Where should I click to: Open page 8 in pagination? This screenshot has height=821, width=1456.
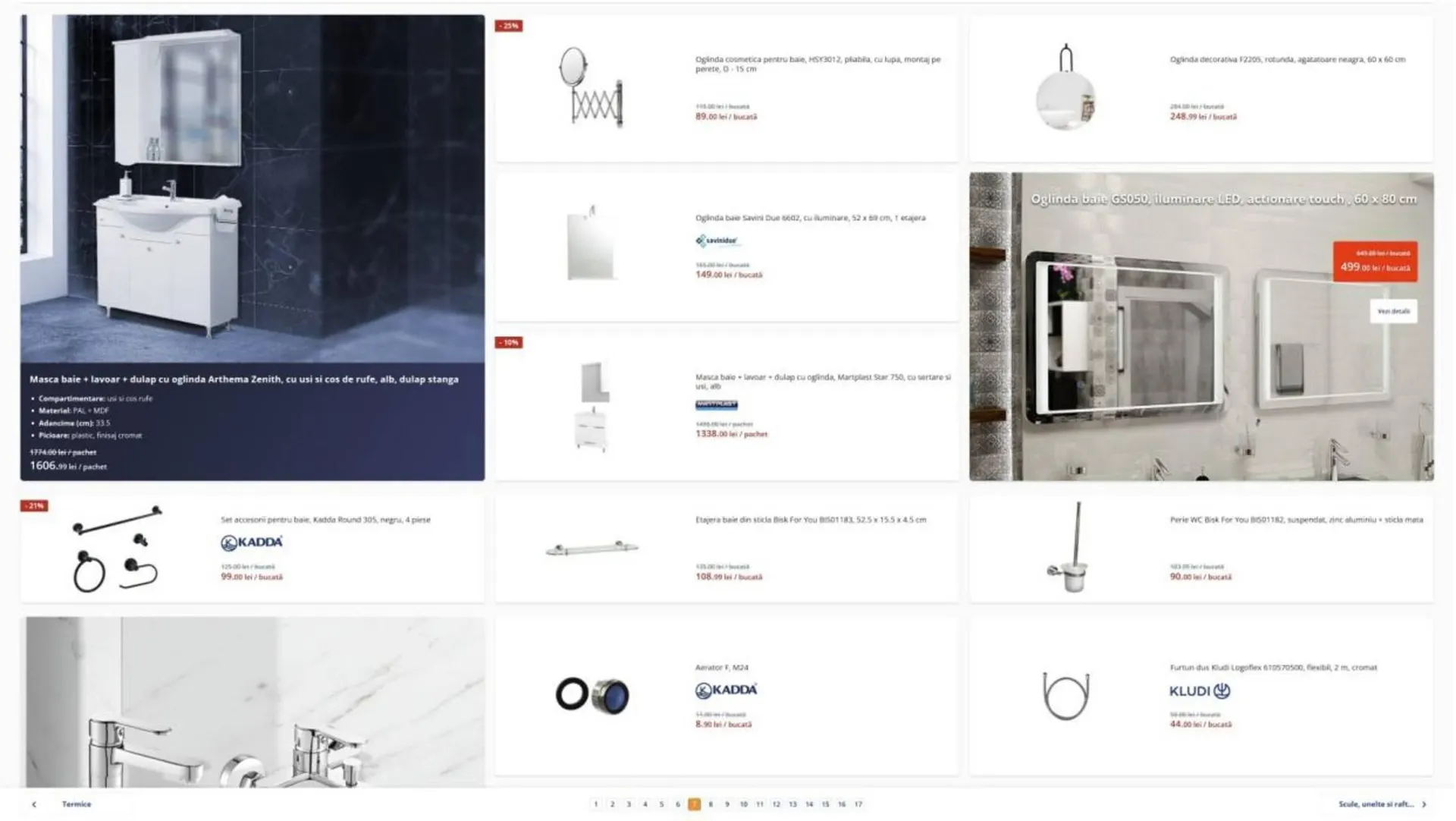tap(711, 804)
